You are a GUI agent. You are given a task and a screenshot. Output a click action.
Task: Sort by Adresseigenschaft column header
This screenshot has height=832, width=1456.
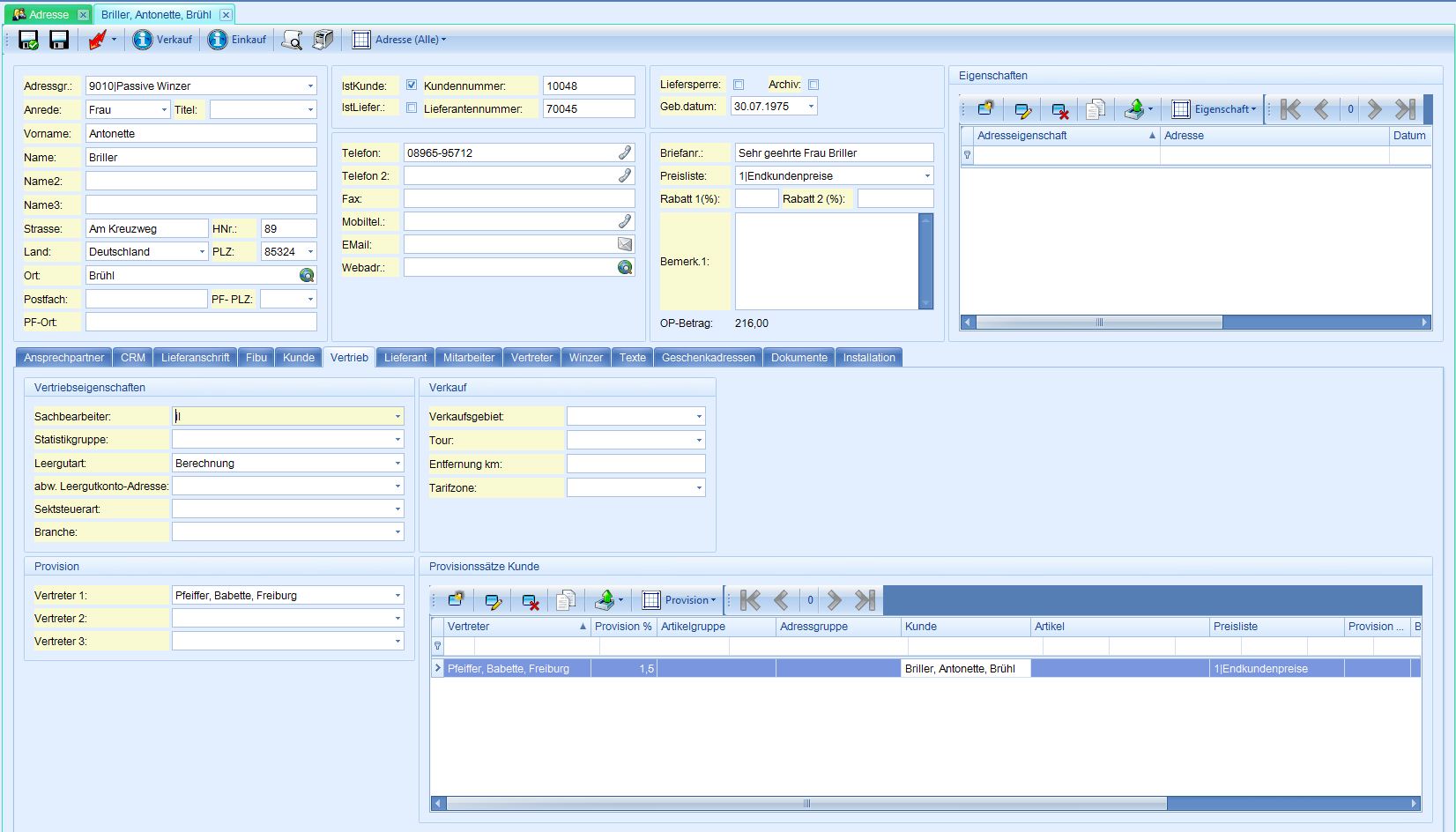tap(1066, 136)
